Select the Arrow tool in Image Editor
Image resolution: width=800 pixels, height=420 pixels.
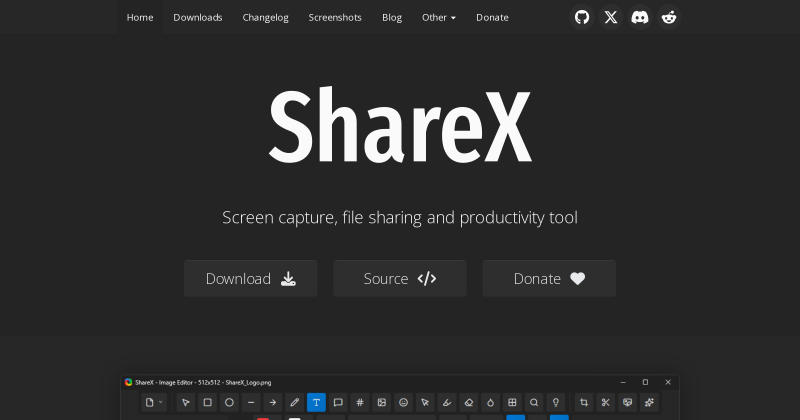coord(273,402)
